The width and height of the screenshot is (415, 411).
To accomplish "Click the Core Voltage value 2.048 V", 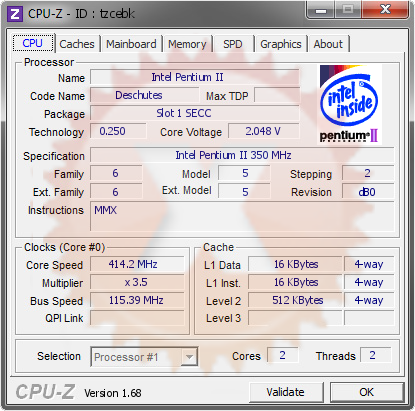I will pos(264,131).
